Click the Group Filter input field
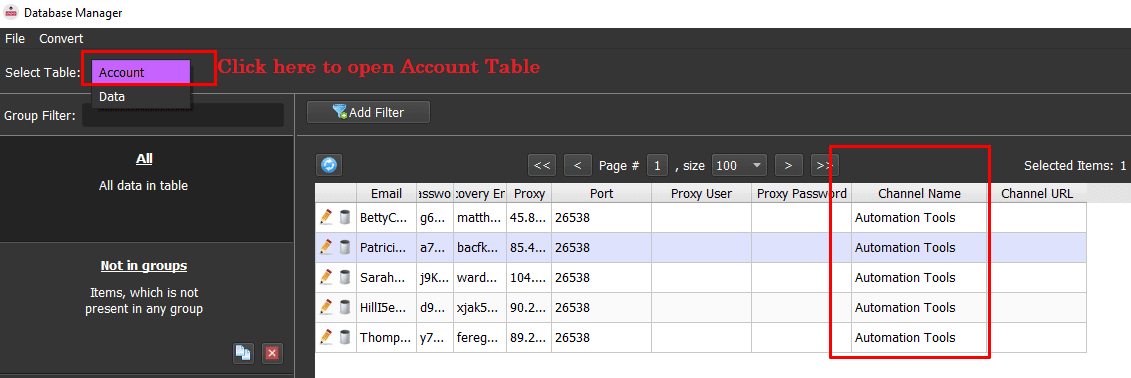The image size is (1131, 378). [x=182, y=115]
